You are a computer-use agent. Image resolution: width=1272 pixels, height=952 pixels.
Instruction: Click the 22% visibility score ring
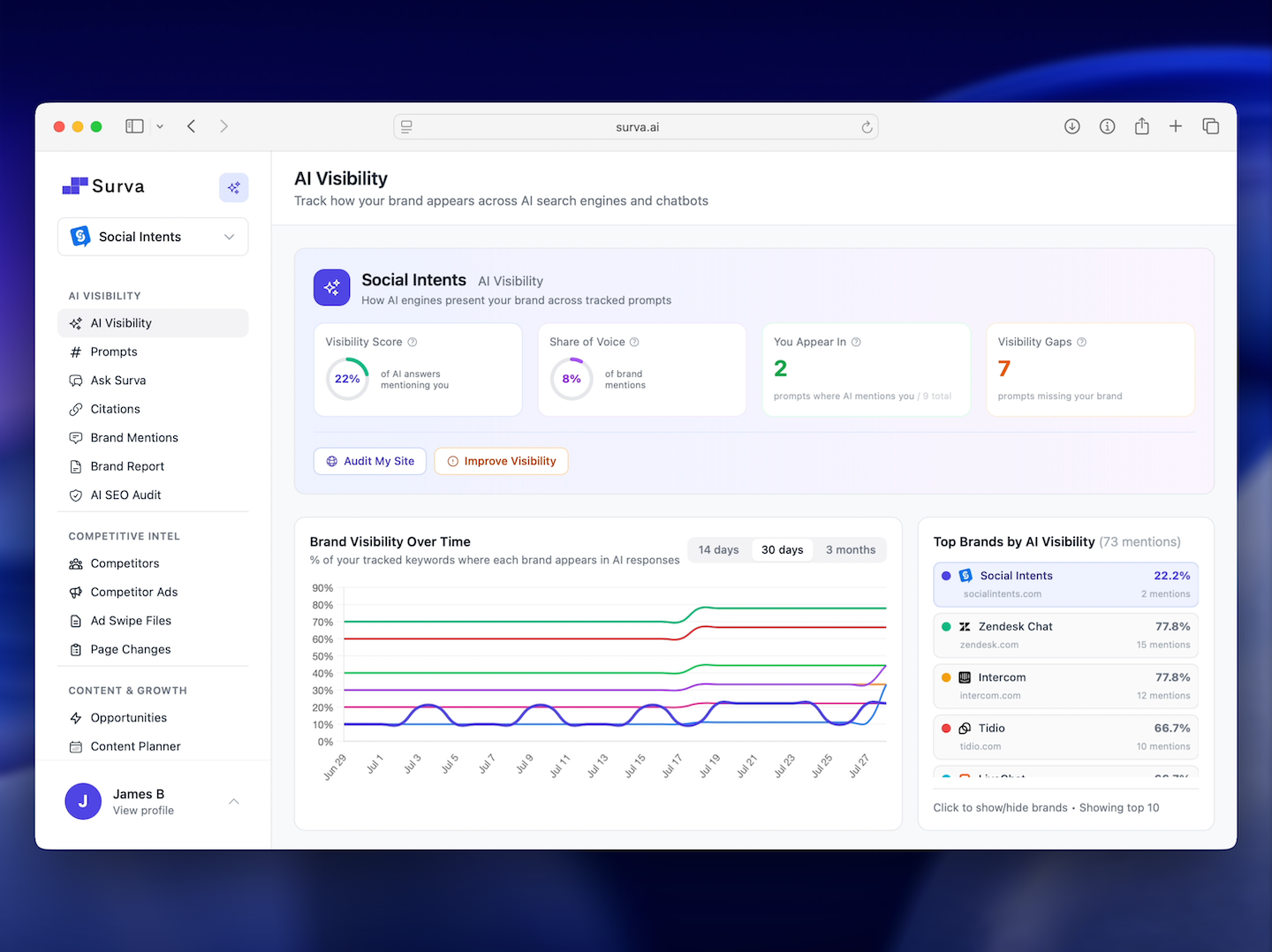pyautogui.click(x=347, y=379)
